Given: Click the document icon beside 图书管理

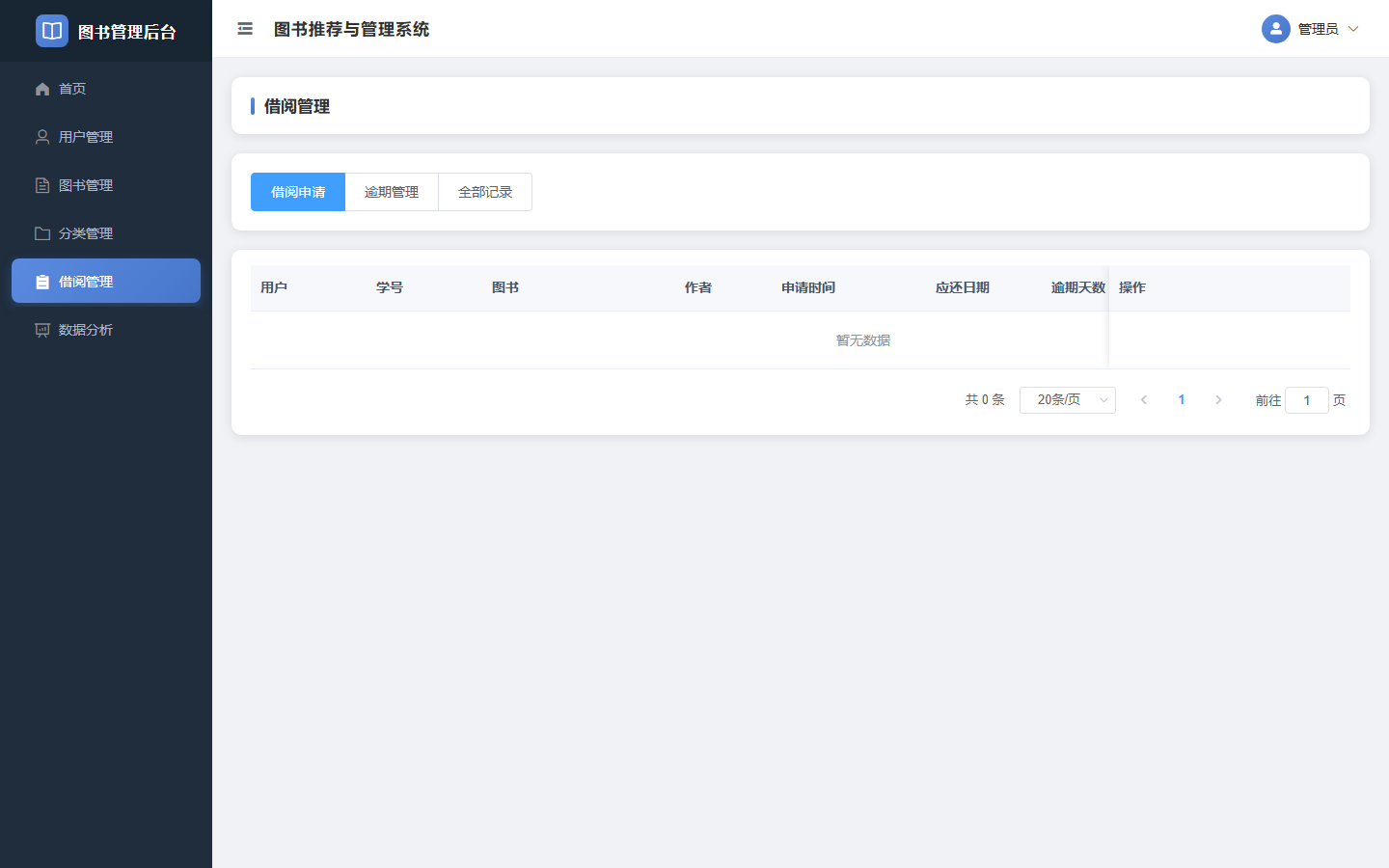Looking at the screenshot, I should coord(42,185).
